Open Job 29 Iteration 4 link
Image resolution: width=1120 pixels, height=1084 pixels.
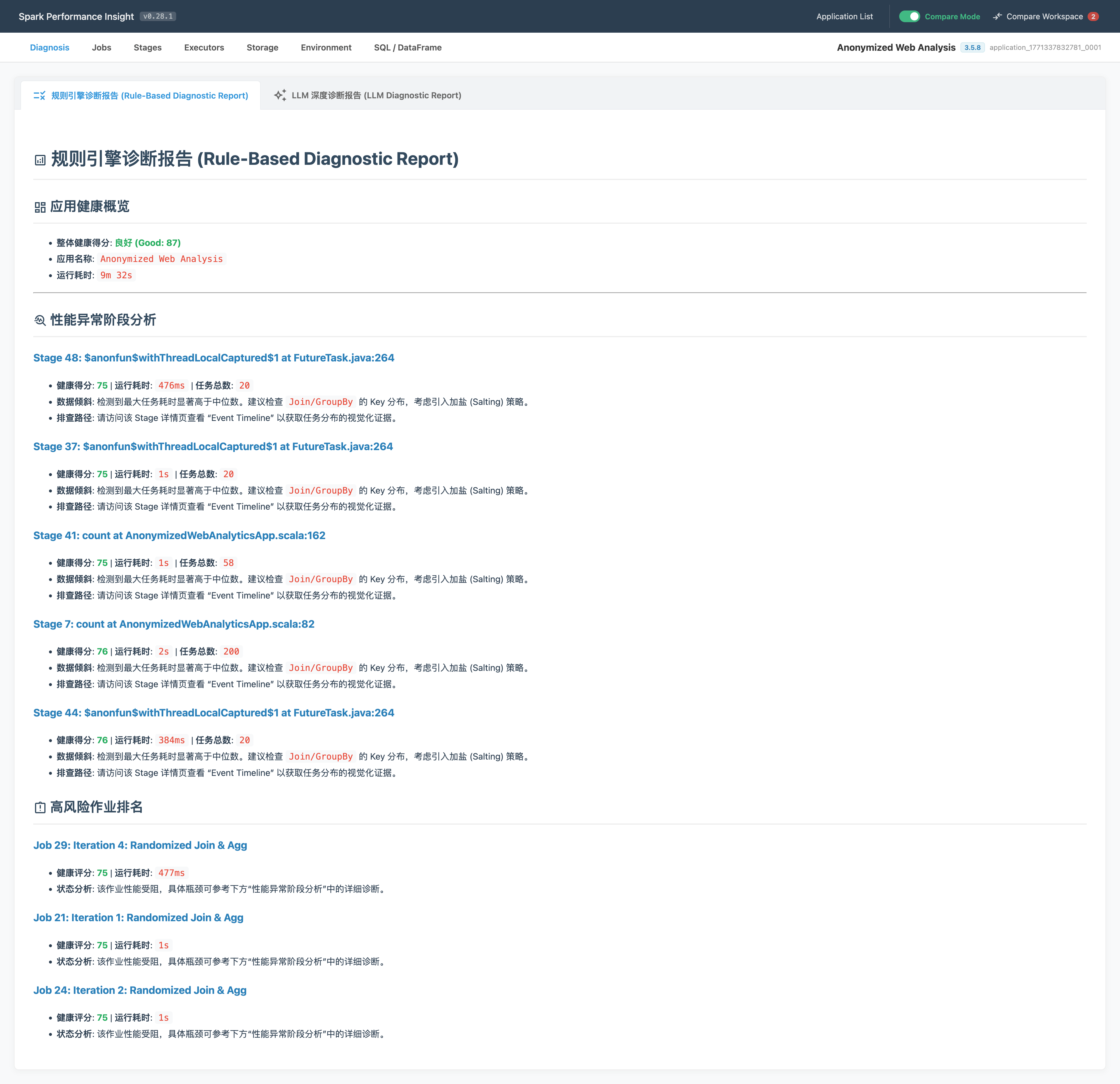pos(140,845)
